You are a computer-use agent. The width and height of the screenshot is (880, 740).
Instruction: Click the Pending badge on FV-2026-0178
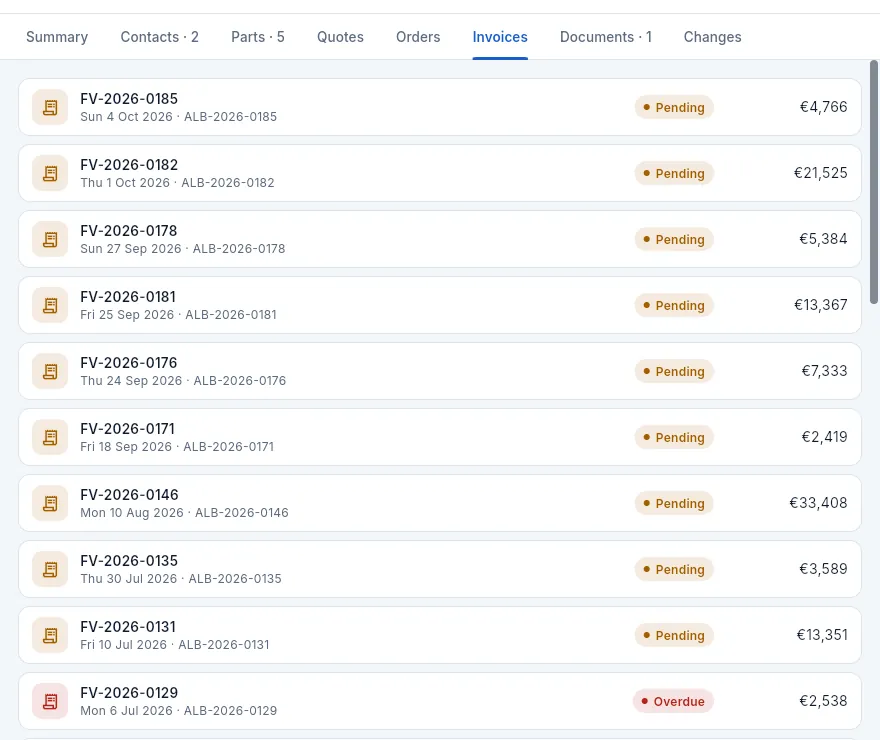coord(674,240)
